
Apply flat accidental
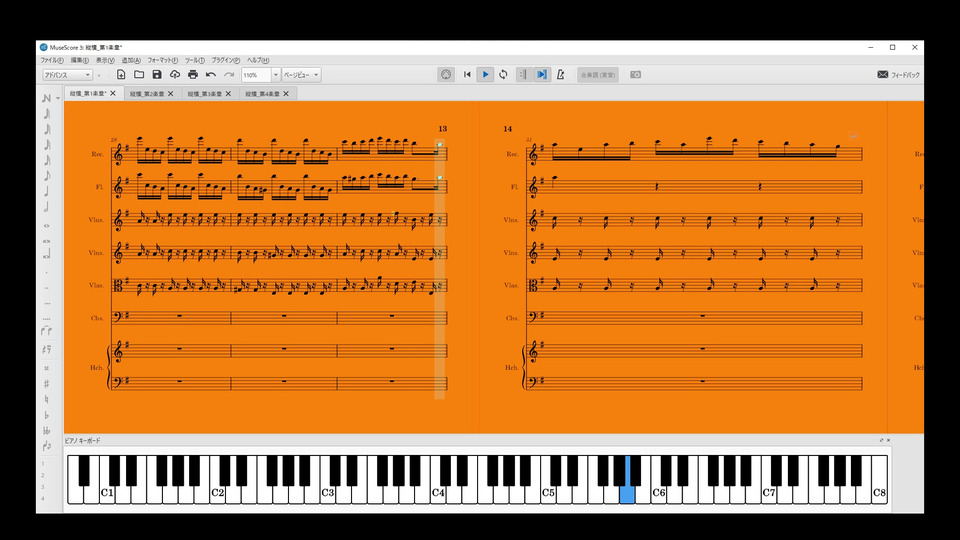click(47, 415)
